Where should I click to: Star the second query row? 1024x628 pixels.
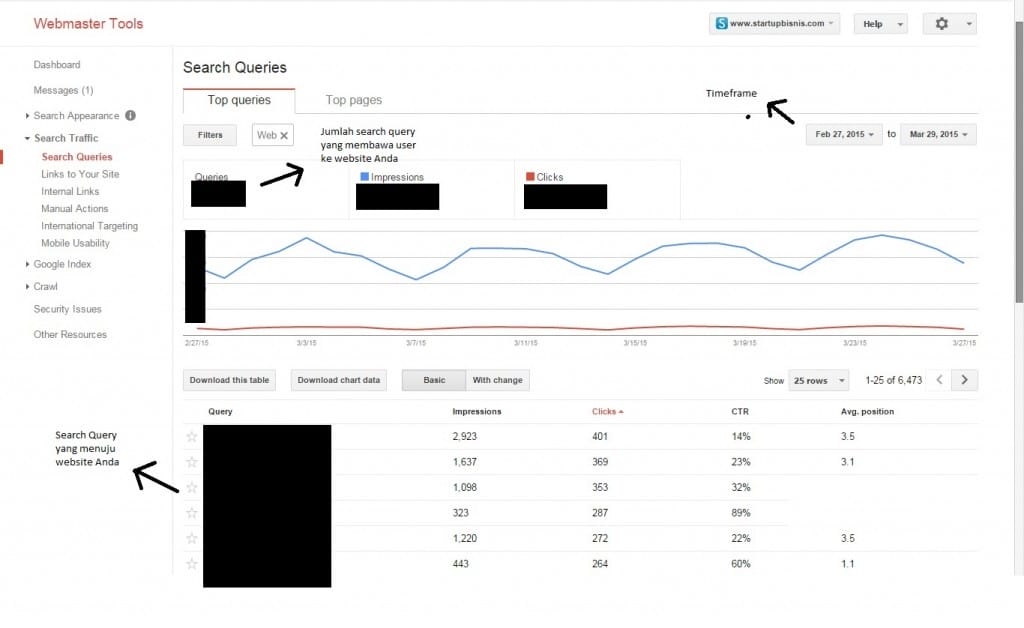tap(192, 462)
